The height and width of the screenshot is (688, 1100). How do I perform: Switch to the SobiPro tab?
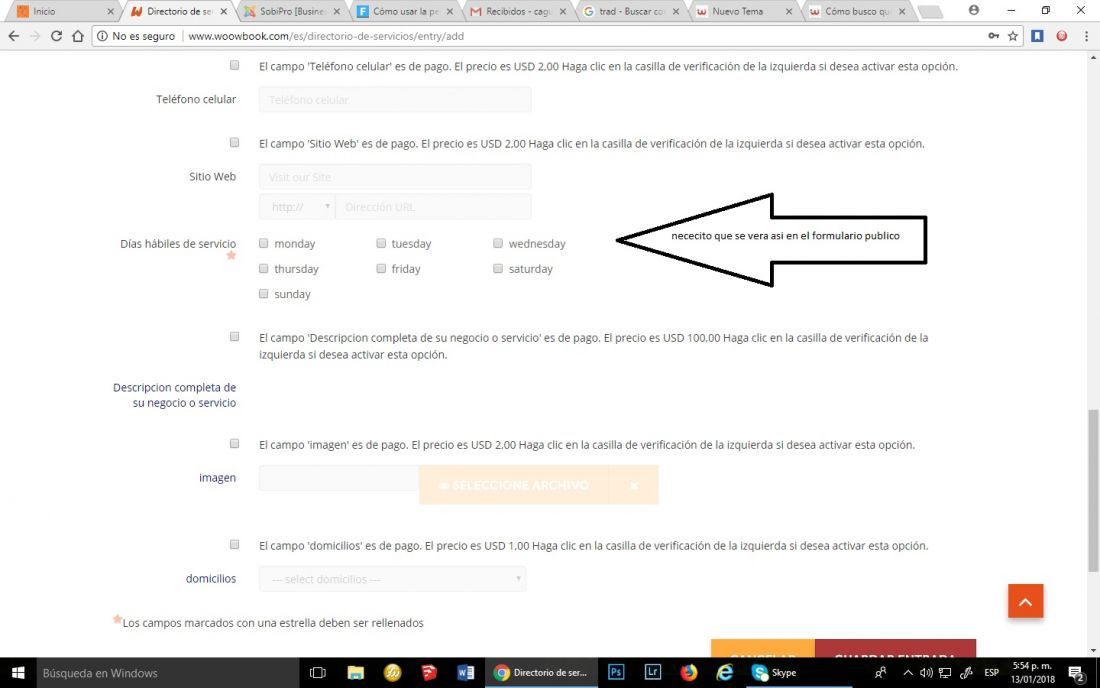point(290,11)
